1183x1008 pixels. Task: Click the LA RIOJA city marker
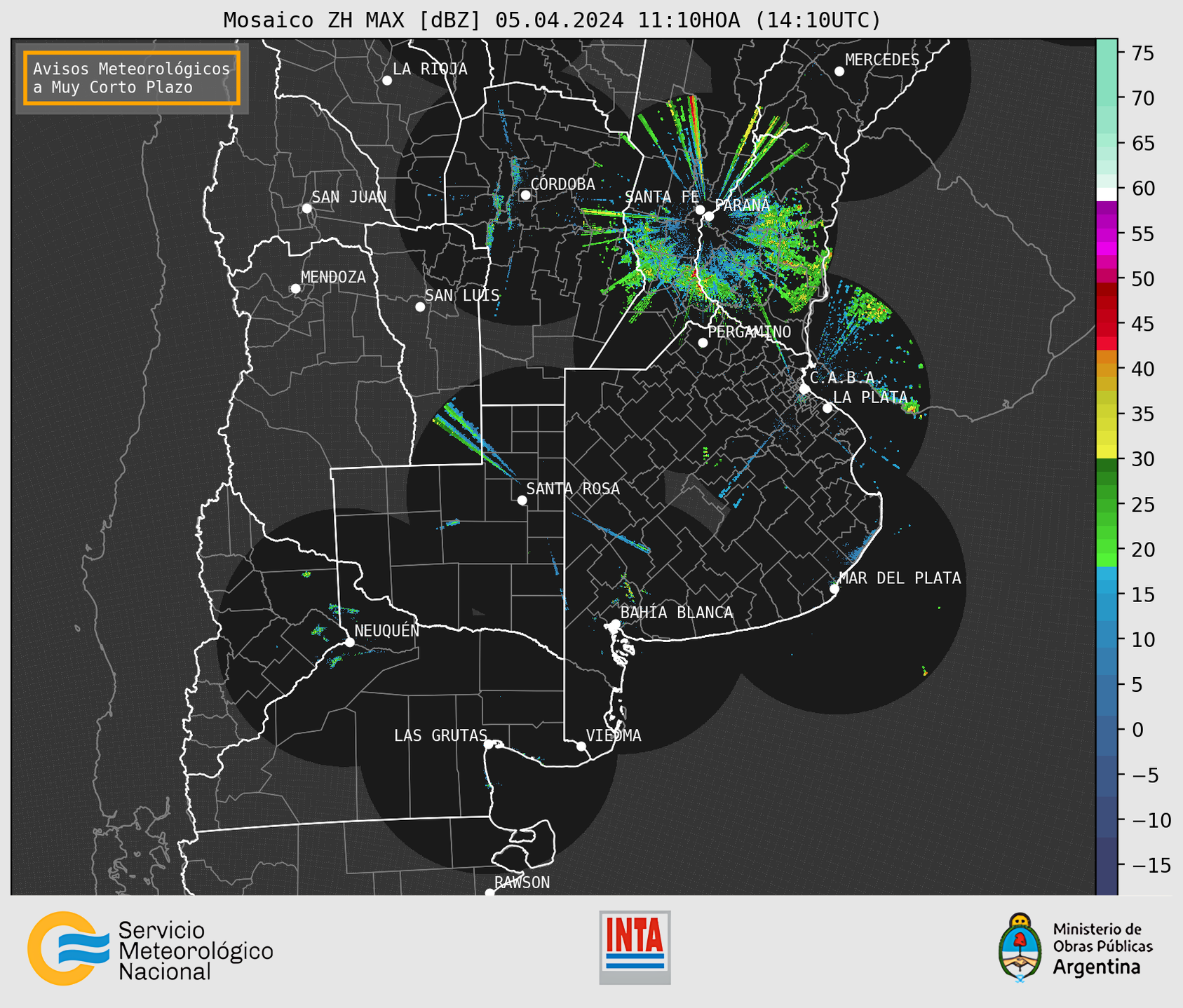(387, 81)
